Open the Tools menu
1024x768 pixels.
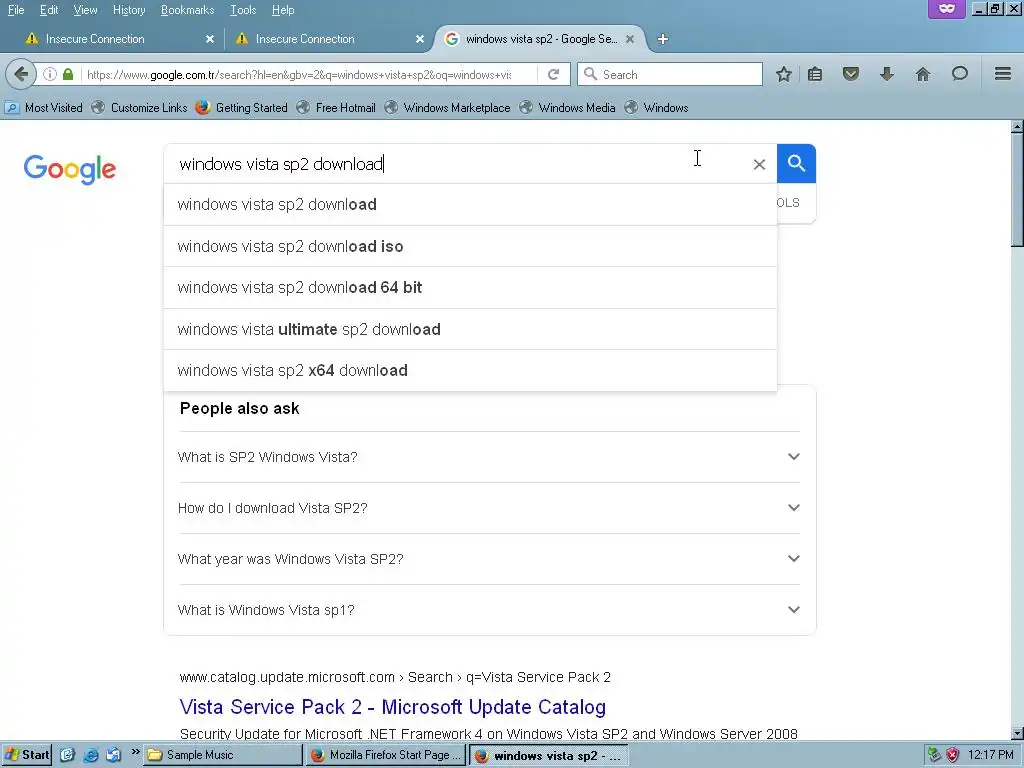click(x=243, y=10)
